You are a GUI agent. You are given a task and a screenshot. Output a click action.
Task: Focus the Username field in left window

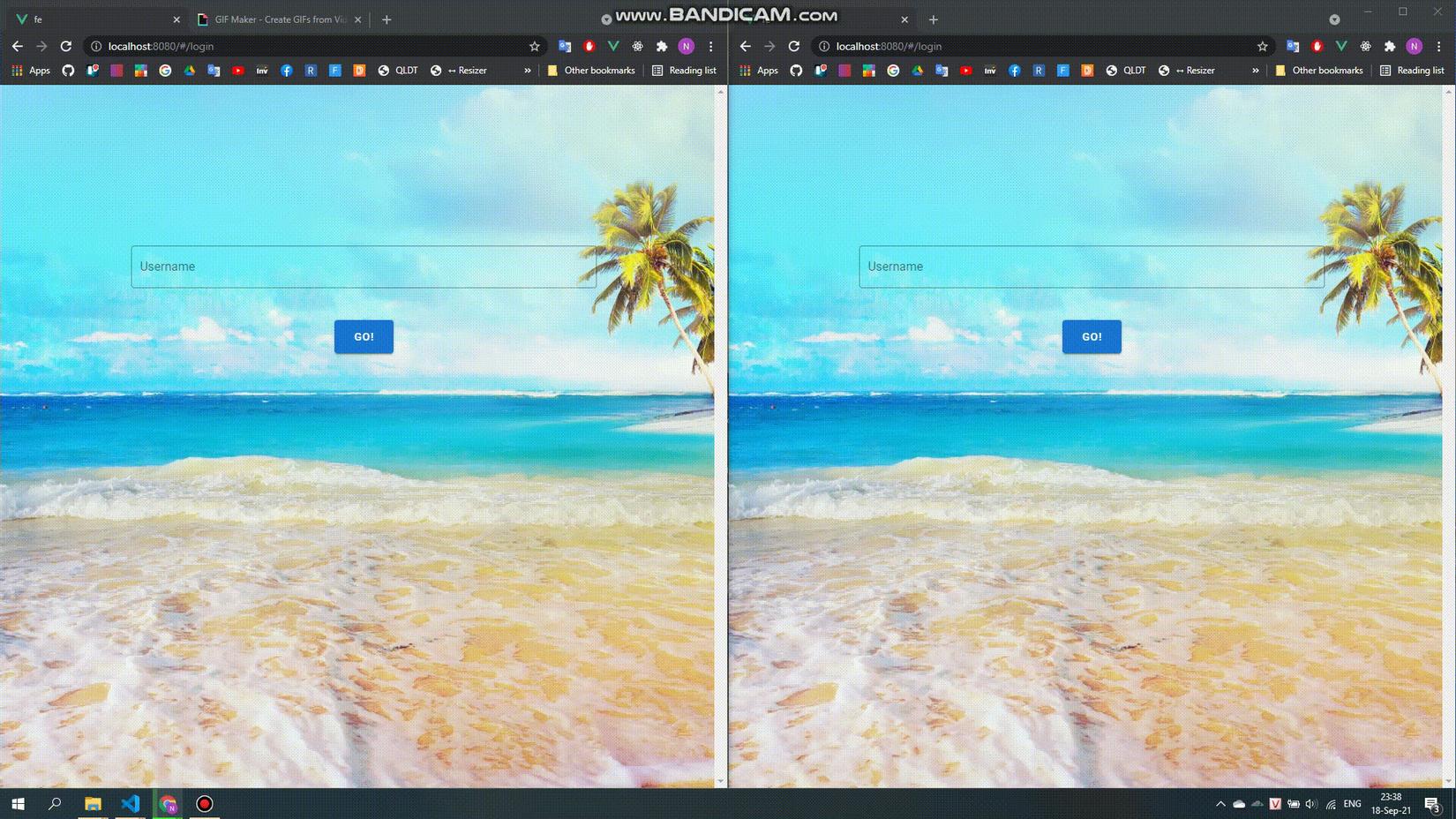(x=364, y=267)
